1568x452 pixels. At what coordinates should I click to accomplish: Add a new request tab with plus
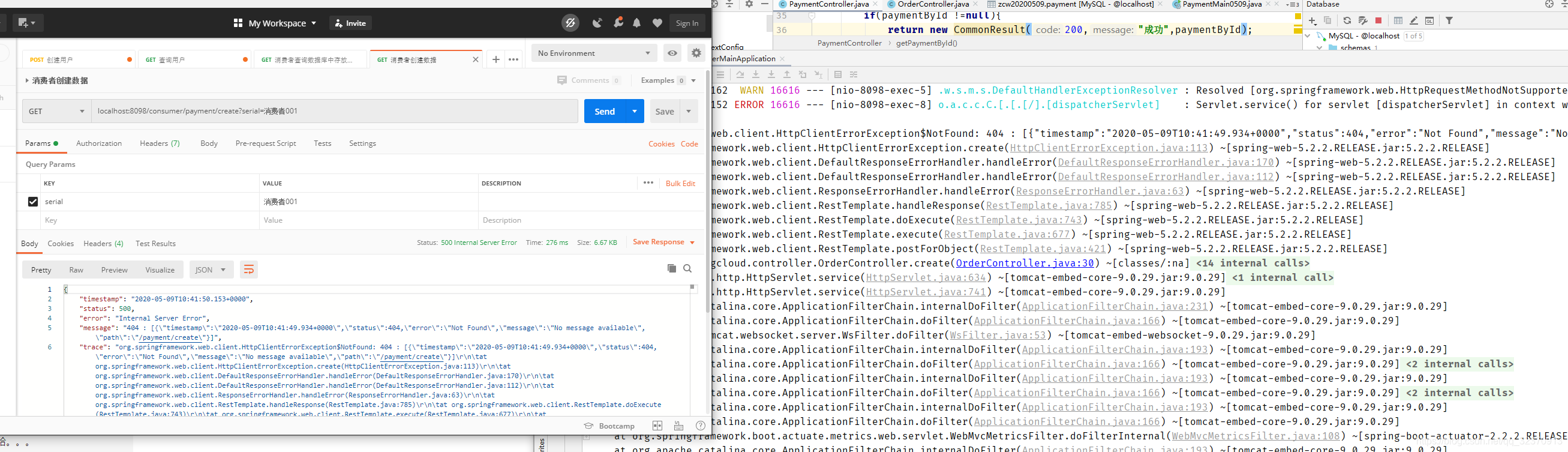(x=495, y=59)
